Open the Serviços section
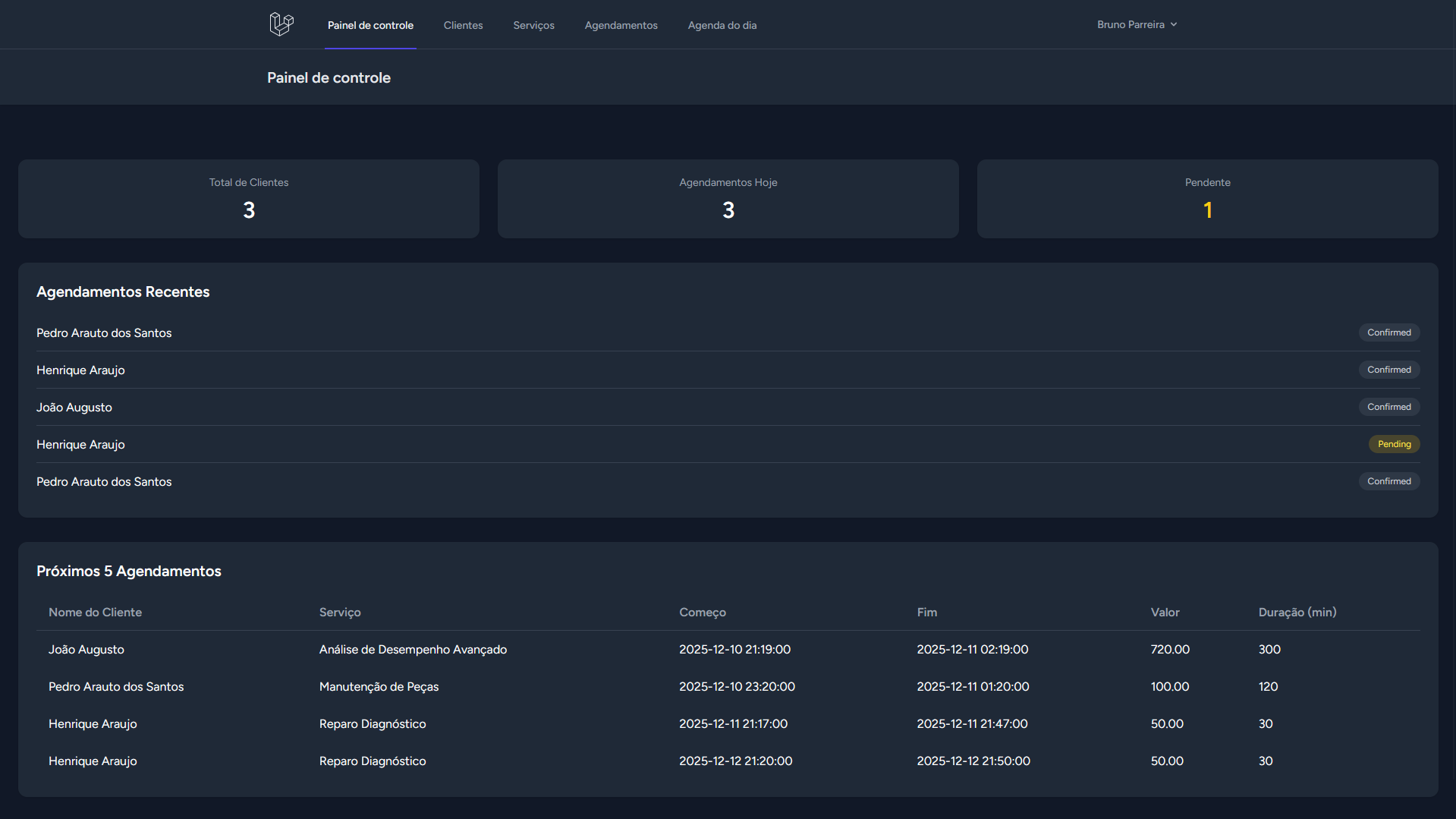Image resolution: width=1456 pixels, height=819 pixels. (533, 24)
